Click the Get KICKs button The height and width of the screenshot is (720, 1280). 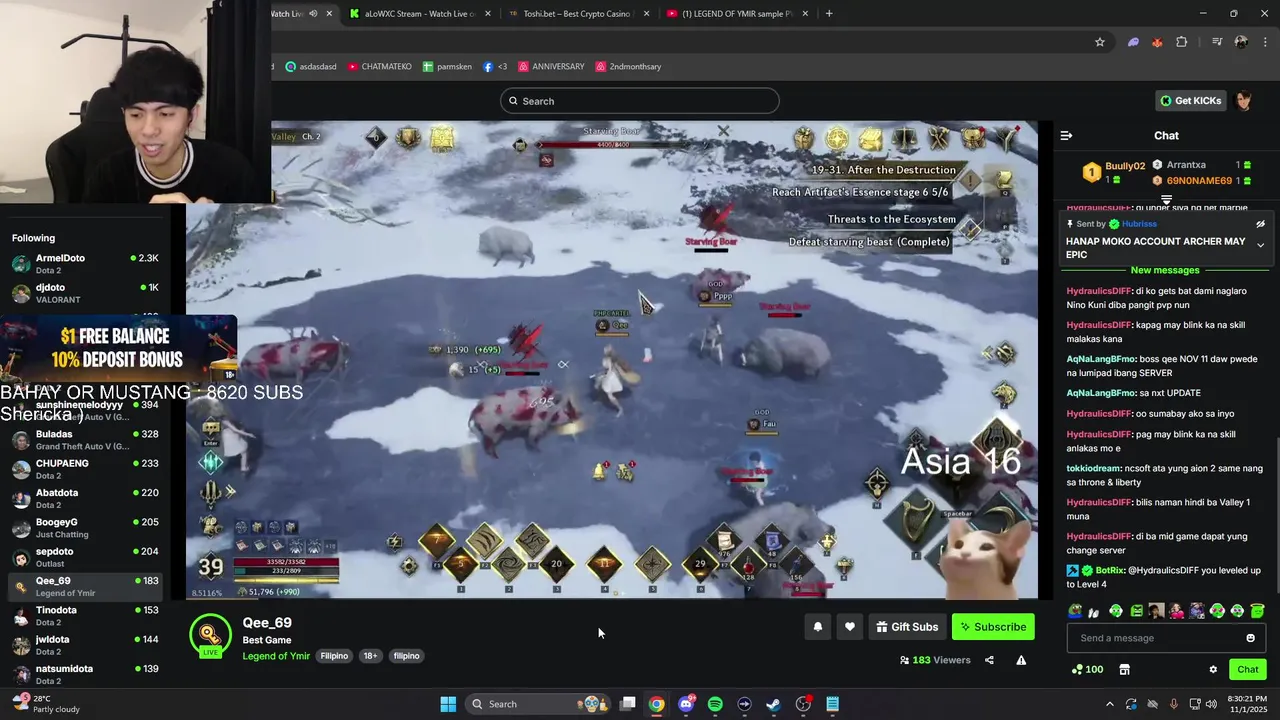click(1190, 100)
